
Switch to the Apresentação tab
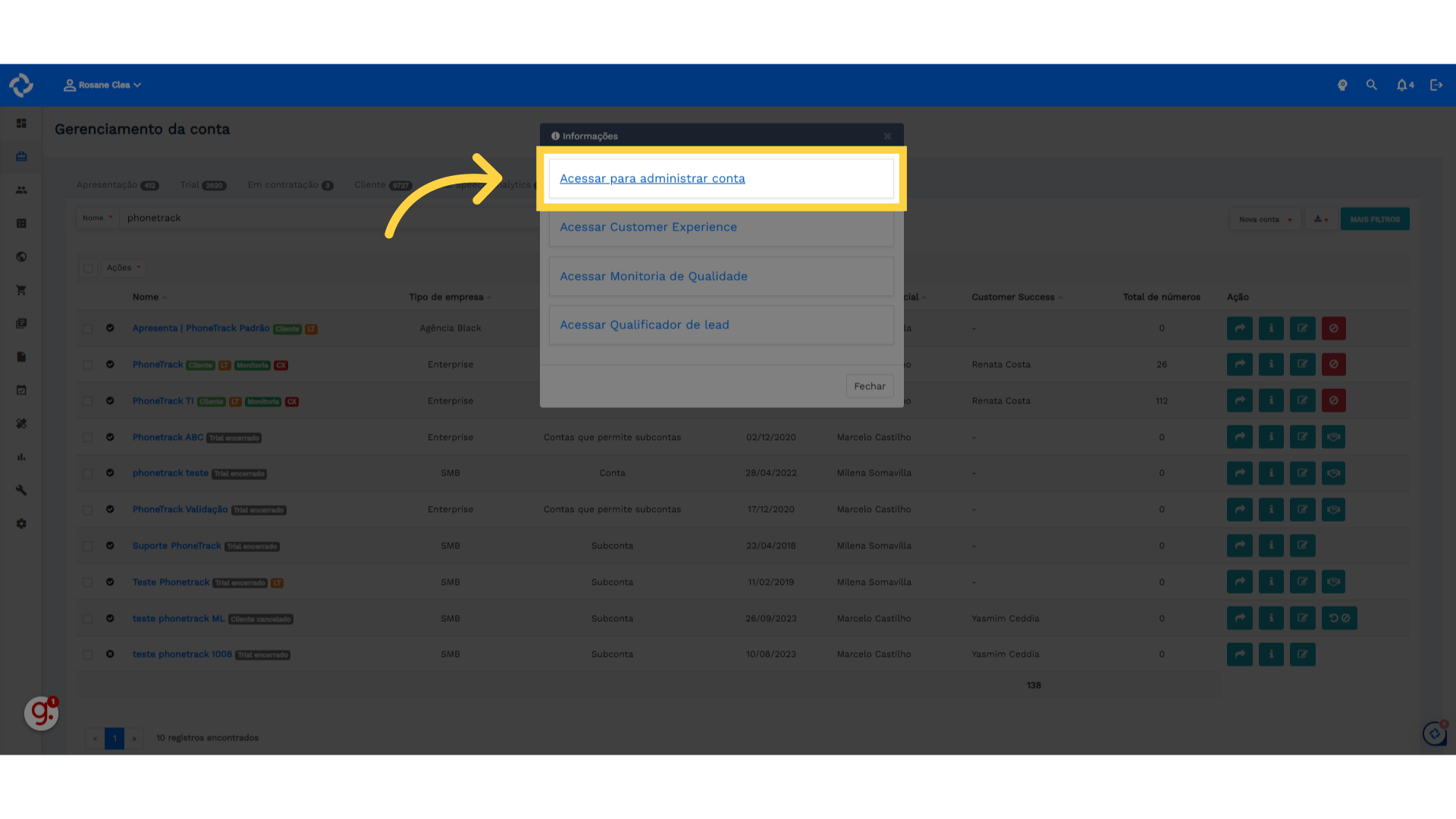point(118,185)
